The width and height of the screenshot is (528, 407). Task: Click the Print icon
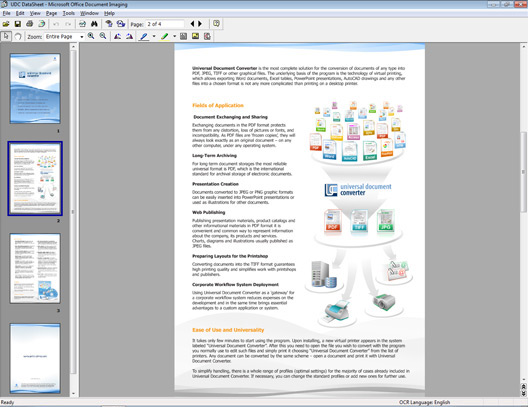pos(30,24)
